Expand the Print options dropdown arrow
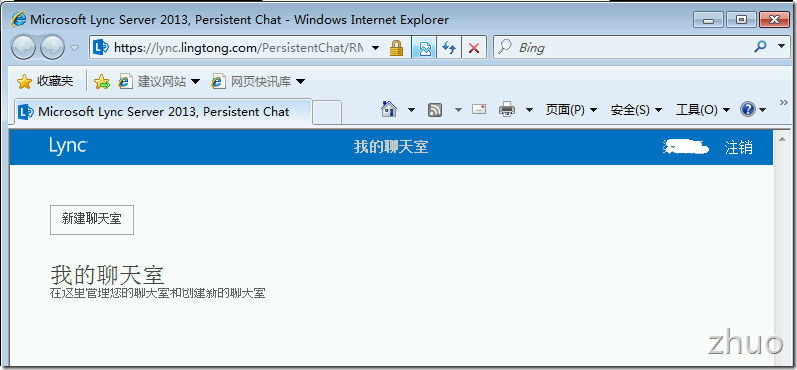 pos(529,109)
